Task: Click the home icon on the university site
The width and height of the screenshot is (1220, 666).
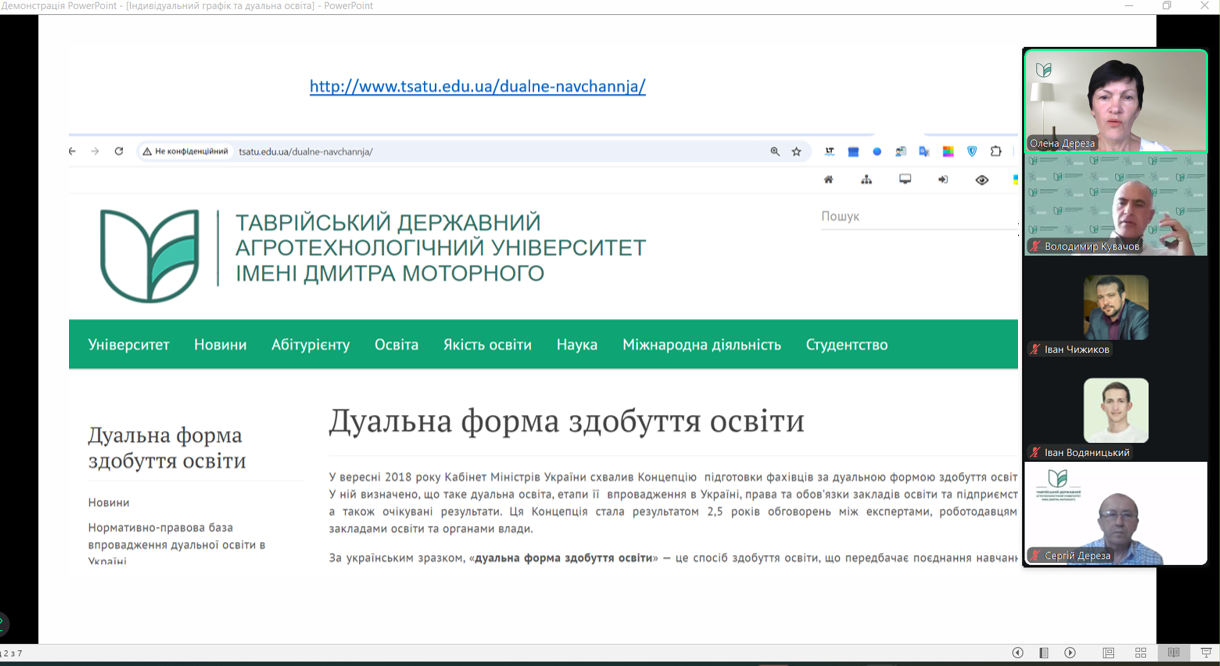Action: pyautogui.click(x=828, y=180)
